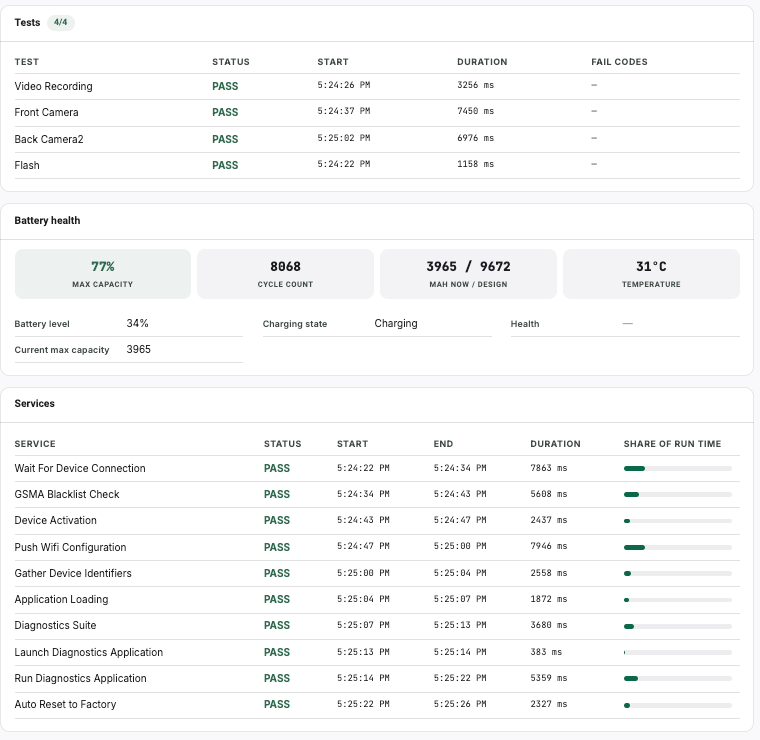Click PASS status for Device Activation
The width and height of the screenshot is (760, 740).
tap(277, 520)
